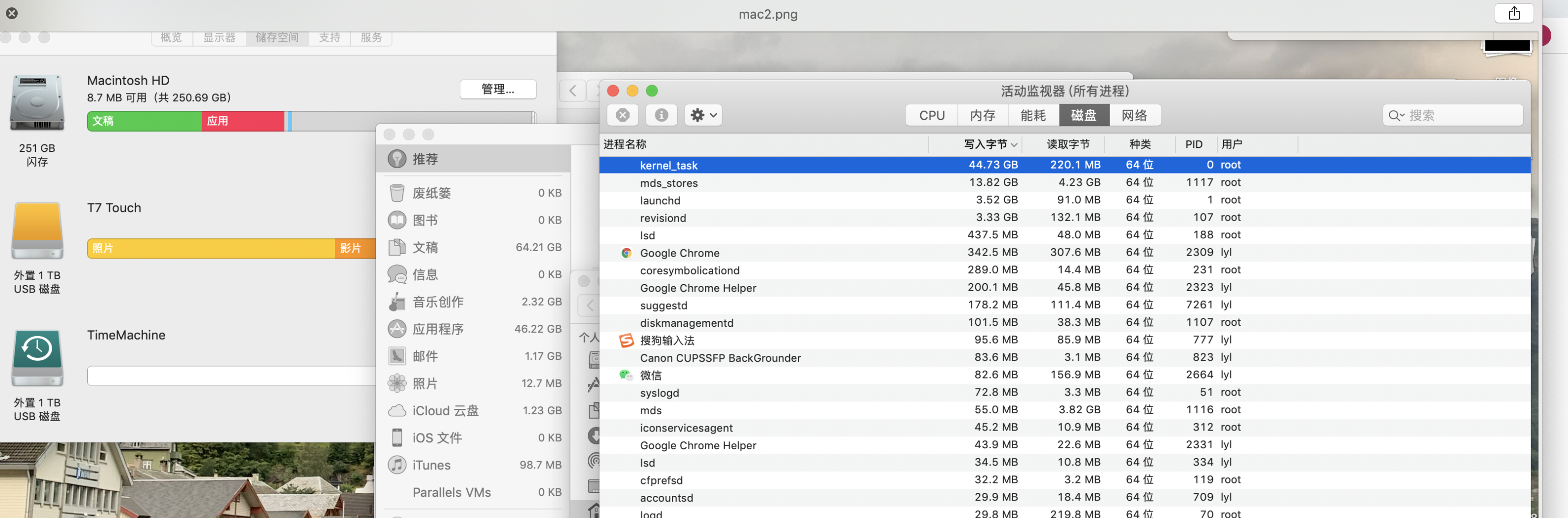Switch to the CPU tab

(931, 115)
